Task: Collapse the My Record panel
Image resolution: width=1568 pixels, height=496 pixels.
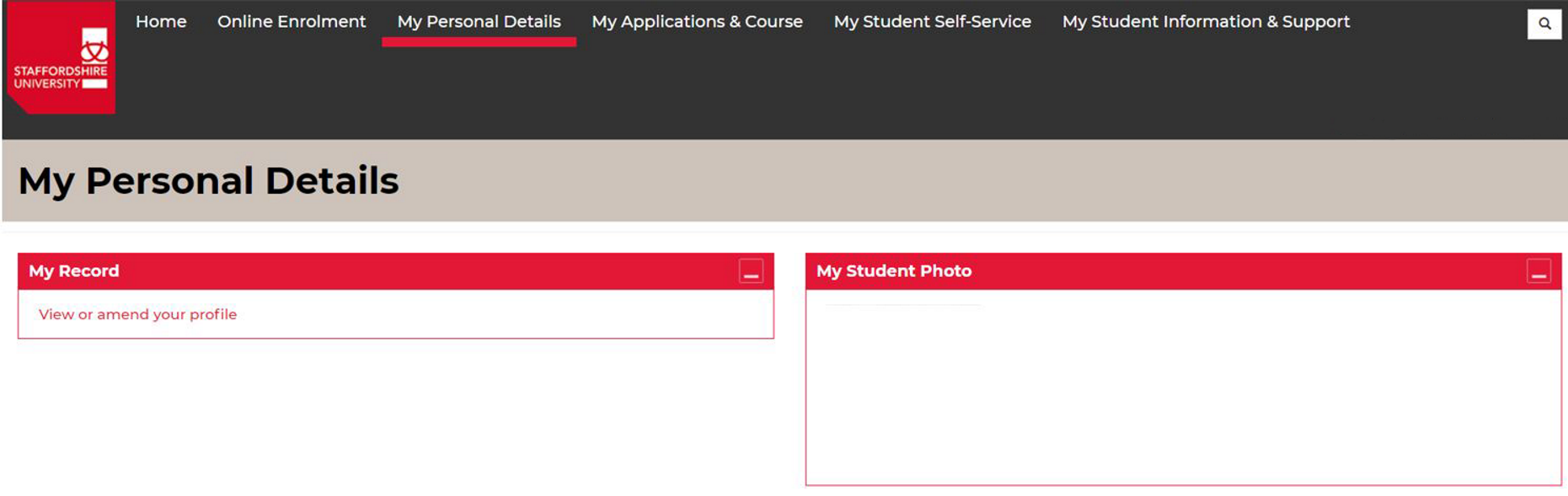Action: click(751, 271)
